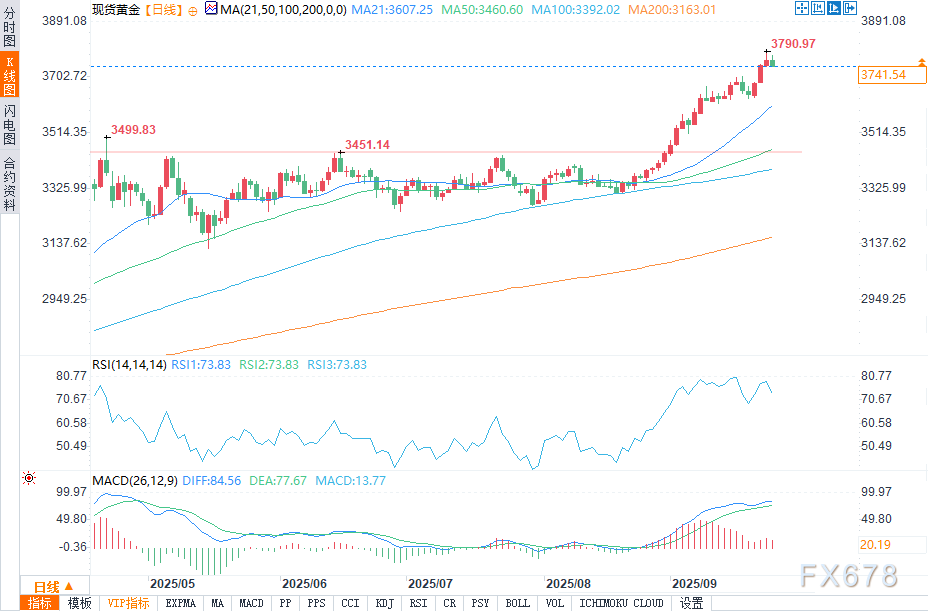Select the VIP指标 tab
928x611 pixels.
(128, 603)
